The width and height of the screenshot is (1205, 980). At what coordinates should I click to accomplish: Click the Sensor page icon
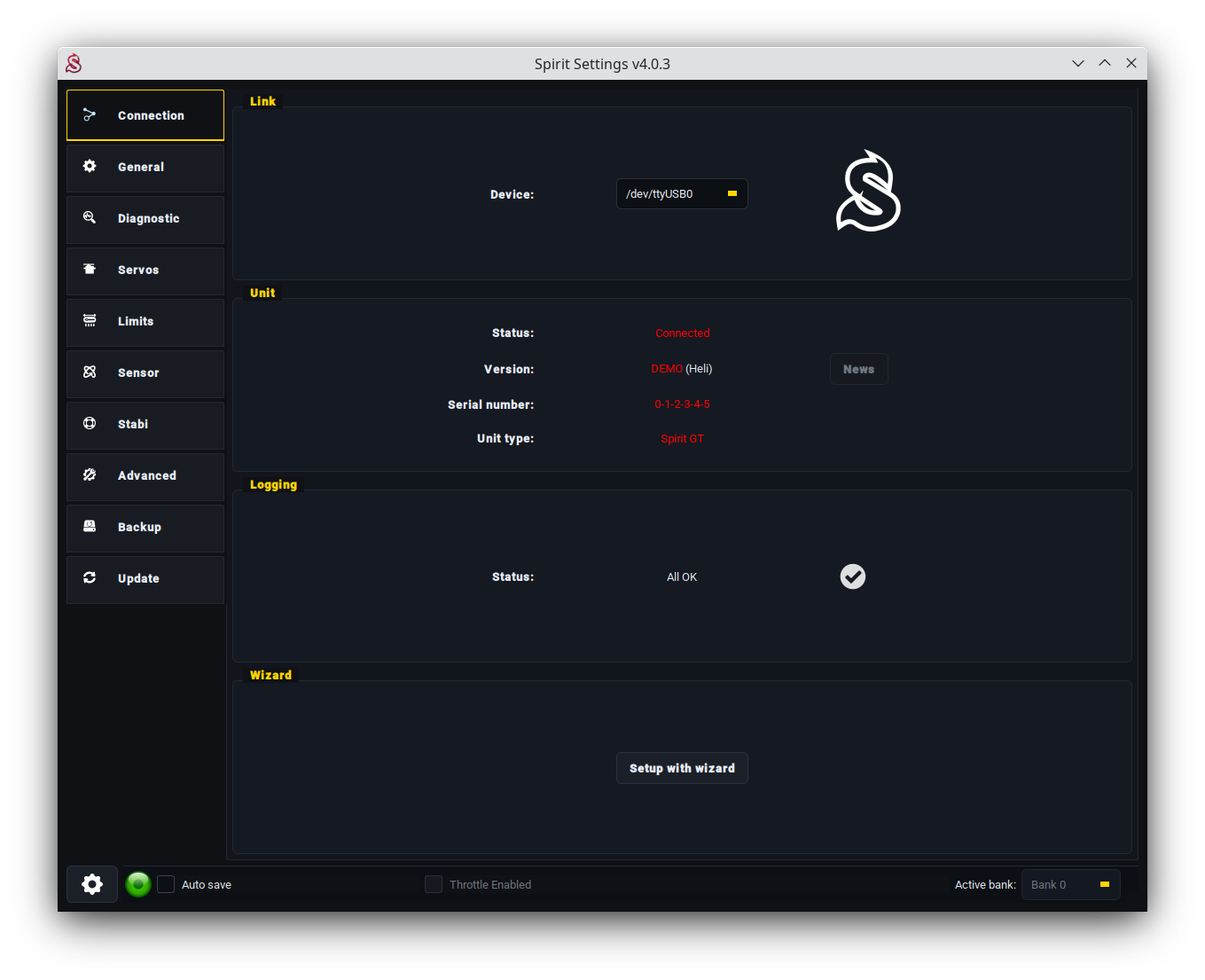[90, 372]
